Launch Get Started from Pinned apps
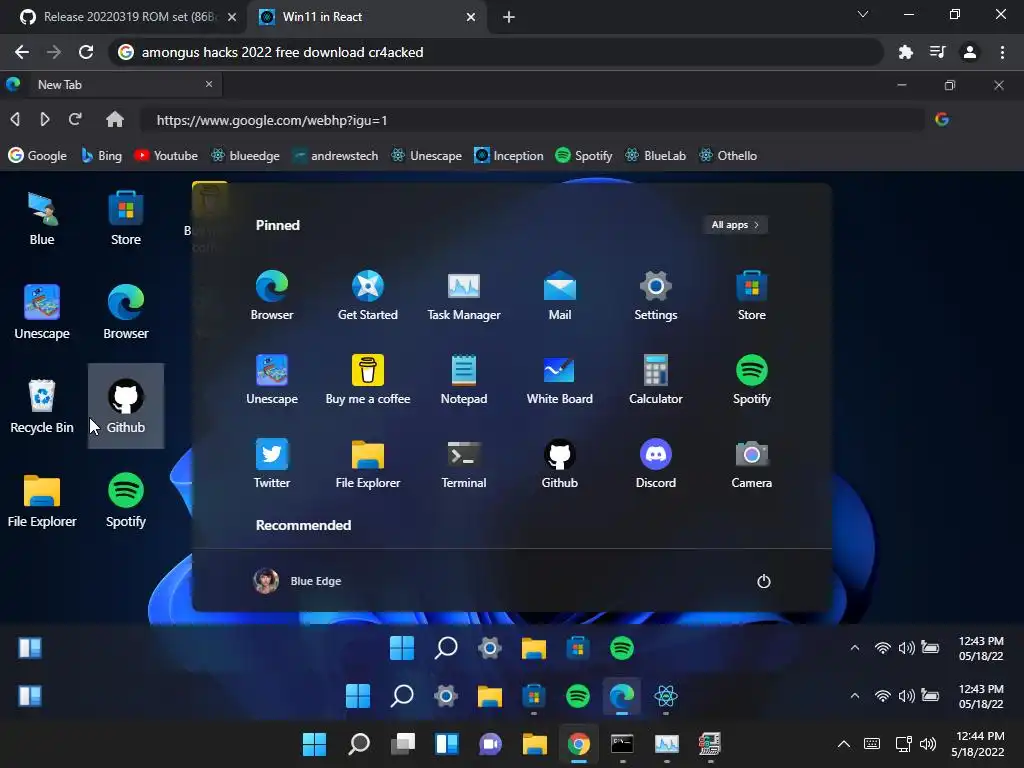 368,295
